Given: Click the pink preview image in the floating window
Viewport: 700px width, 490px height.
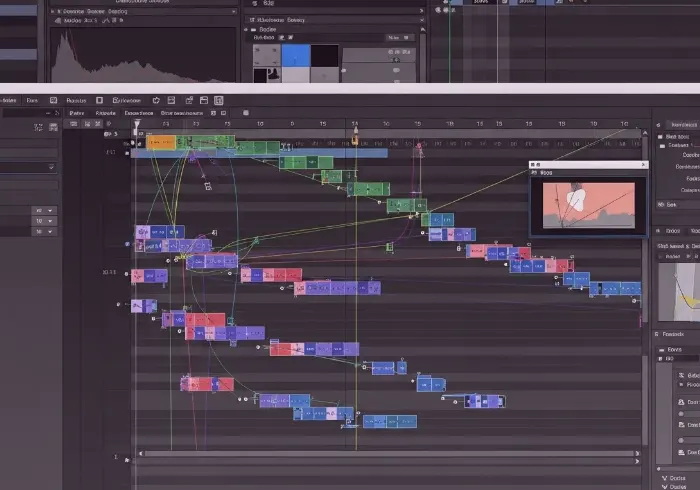Looking at the screenshot, I should tap(588, 205).
